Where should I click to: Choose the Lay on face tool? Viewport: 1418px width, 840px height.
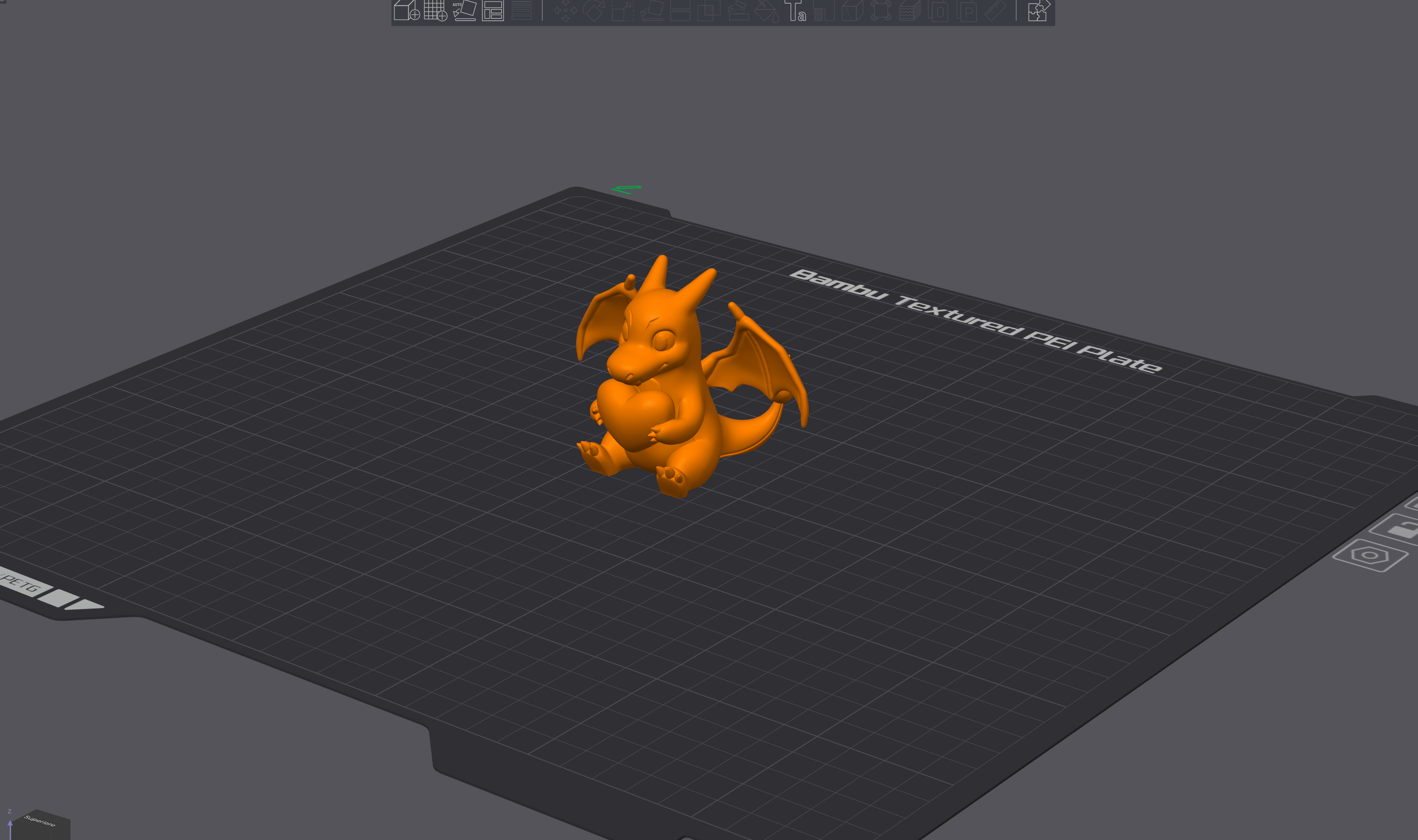pyautogui.click(x=652, y=10)
